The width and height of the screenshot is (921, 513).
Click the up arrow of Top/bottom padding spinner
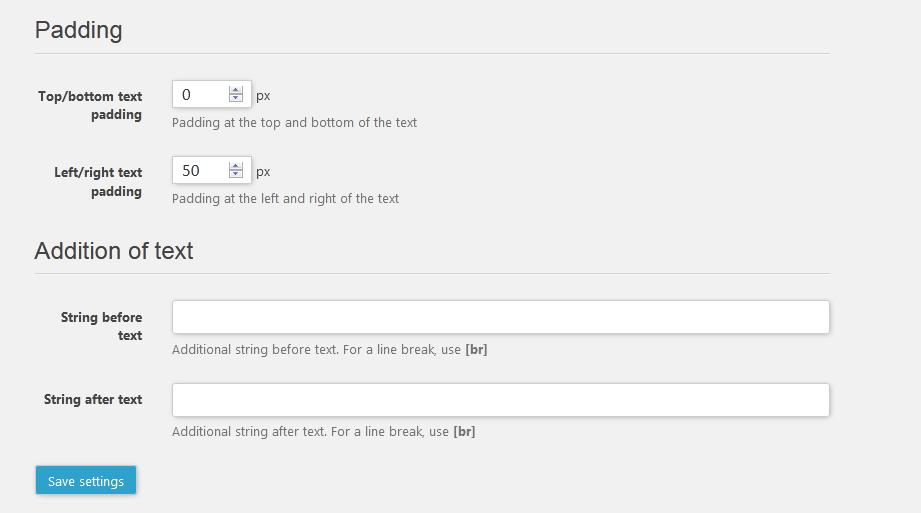(236, 90)
